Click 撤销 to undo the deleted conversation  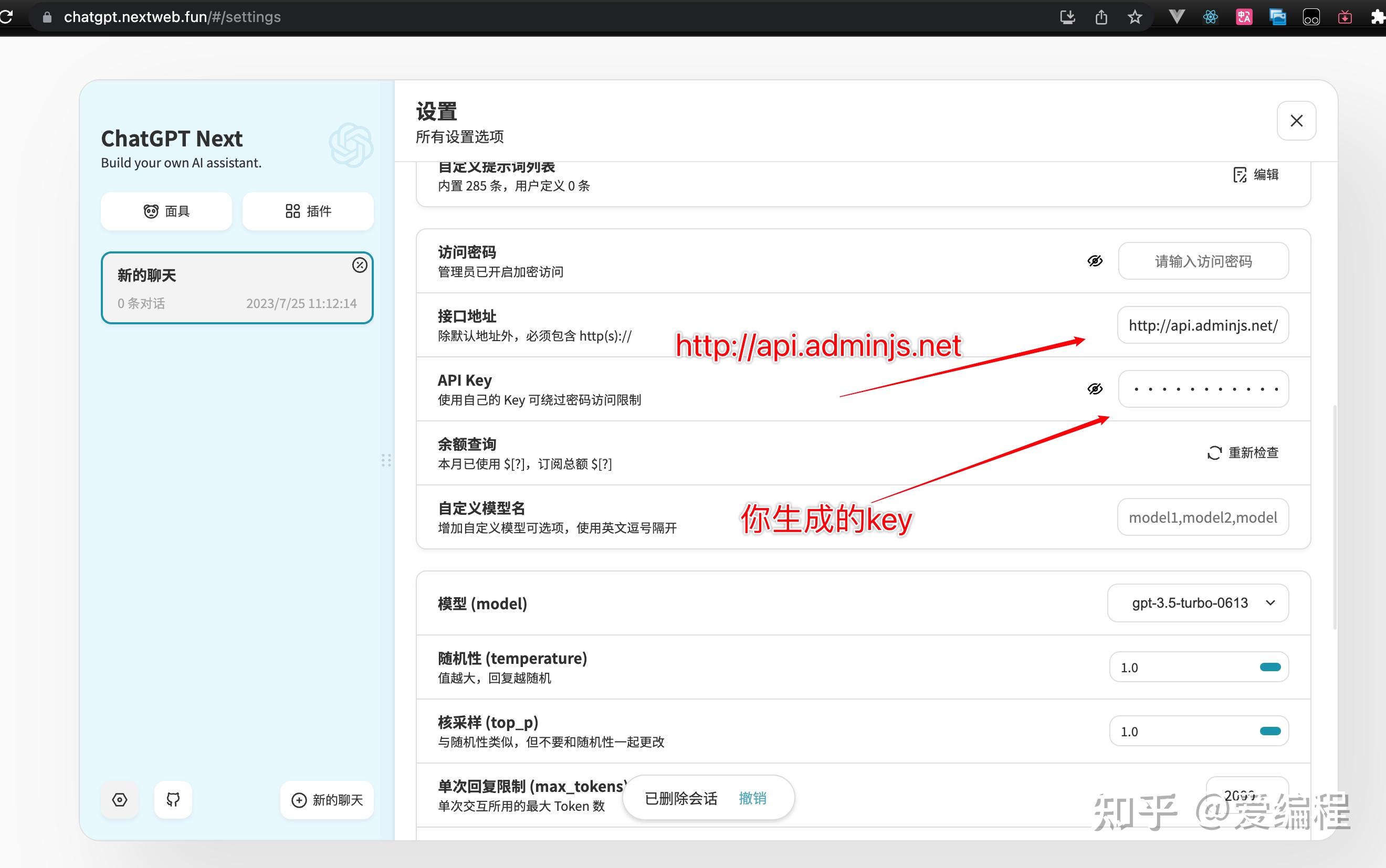(x=753, y=798)
